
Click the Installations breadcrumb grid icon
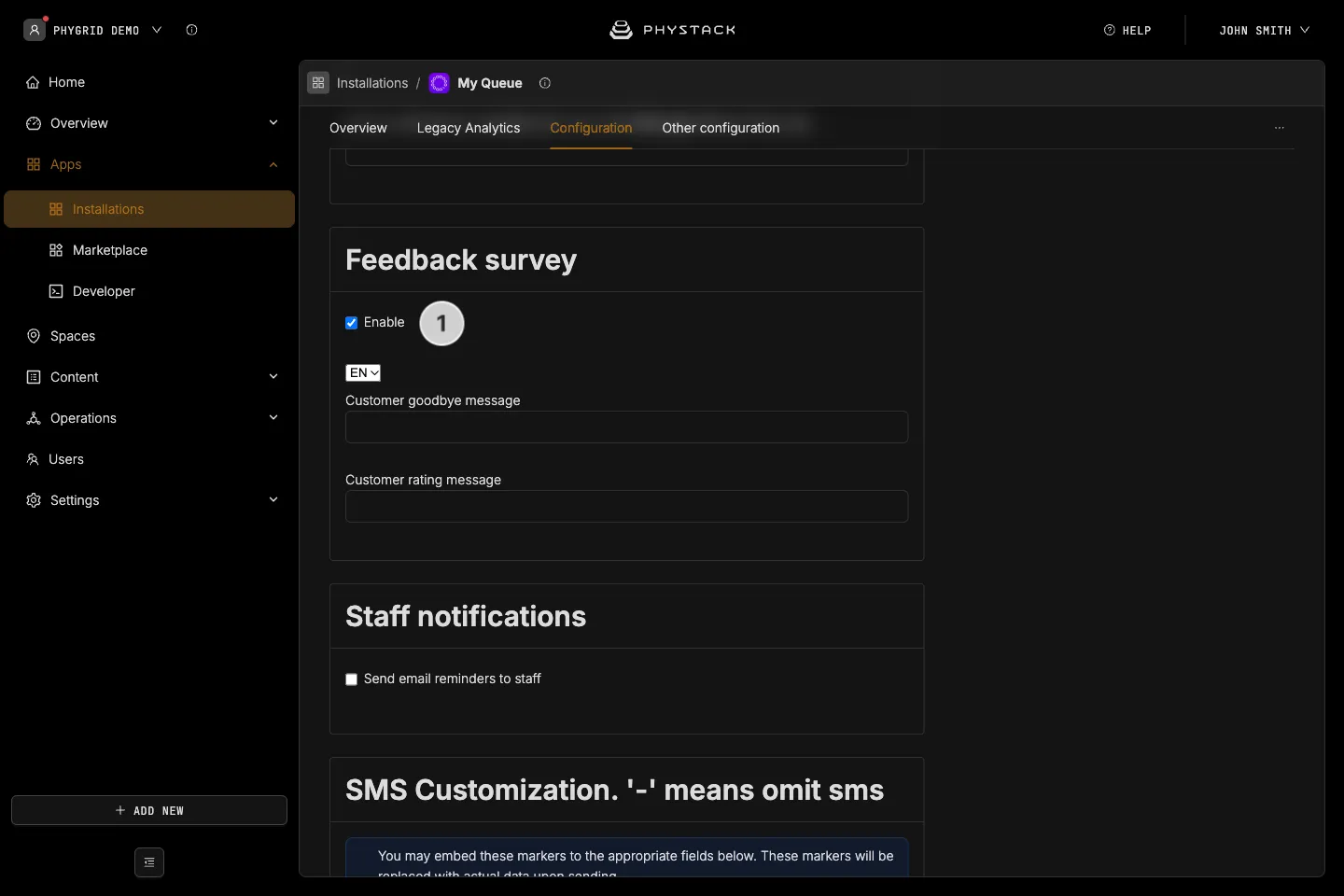(x=318, y=83)
